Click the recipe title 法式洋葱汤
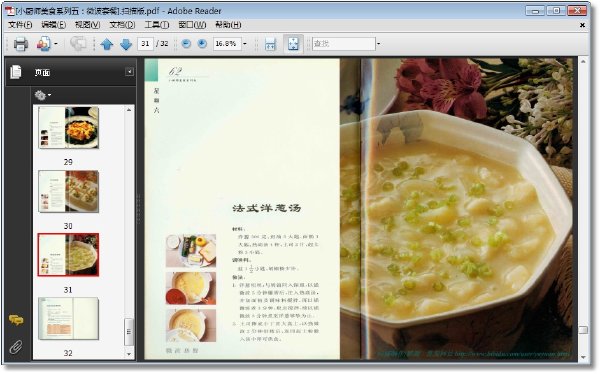The width and height of the screenshot is (600, 374). point(267,208)
